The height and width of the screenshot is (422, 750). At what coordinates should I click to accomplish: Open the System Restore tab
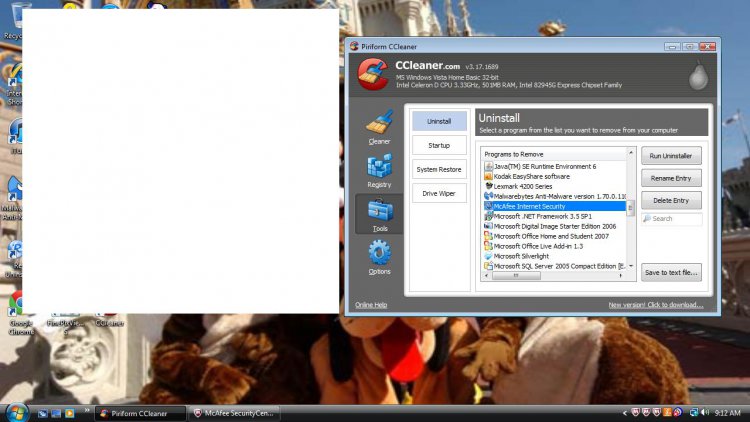(x=439, y=169)
